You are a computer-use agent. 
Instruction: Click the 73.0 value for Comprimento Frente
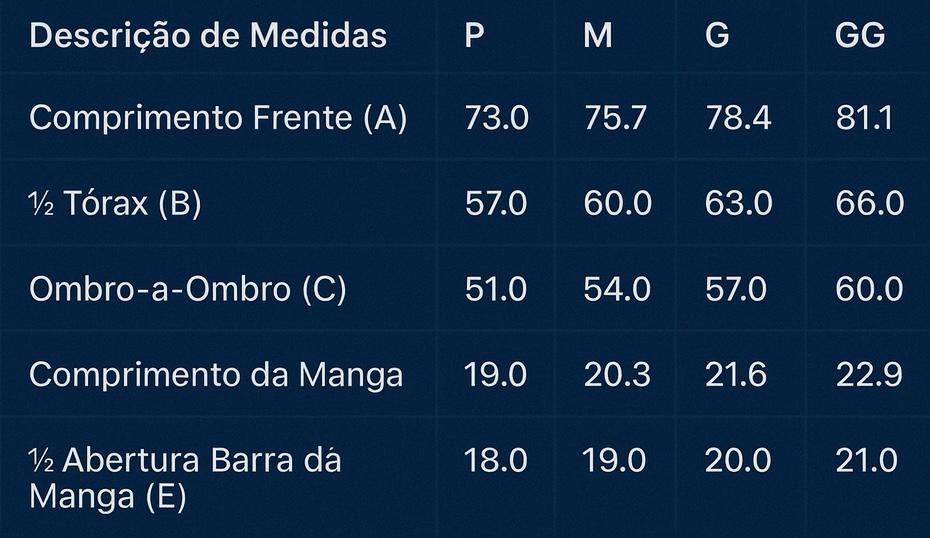point(496,118)
